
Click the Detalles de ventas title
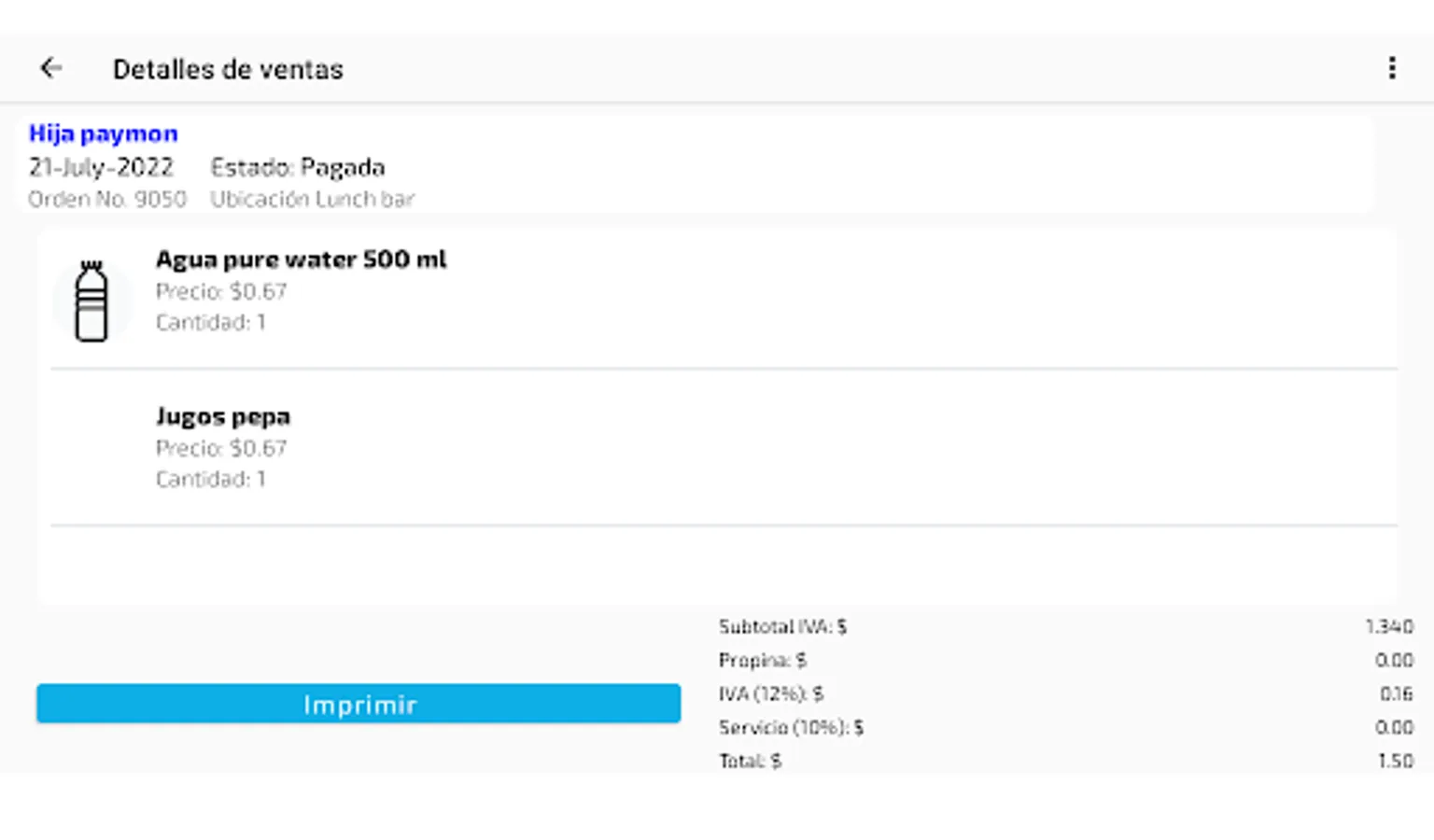click(228, 69)
